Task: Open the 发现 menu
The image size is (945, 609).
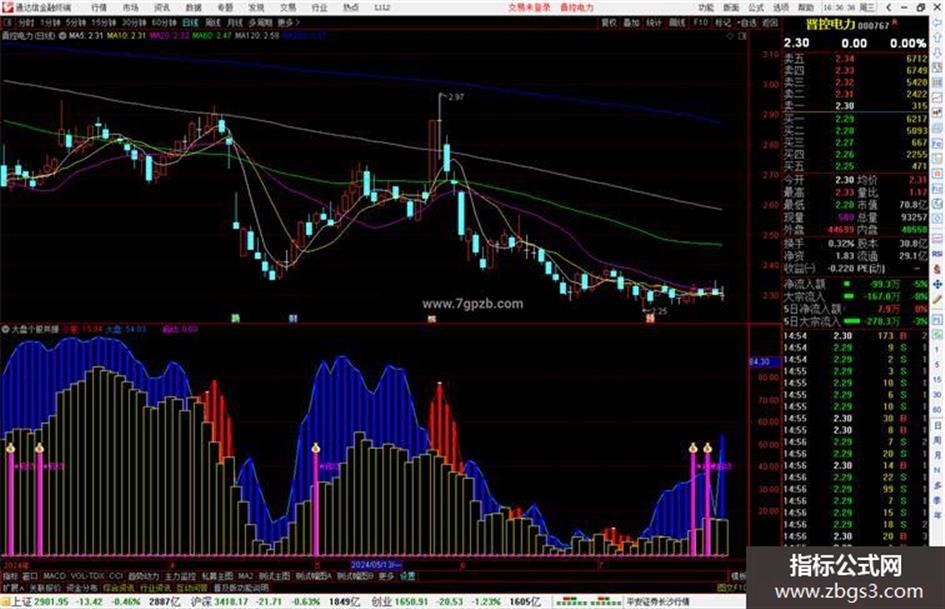Action: tap(256, 8)
